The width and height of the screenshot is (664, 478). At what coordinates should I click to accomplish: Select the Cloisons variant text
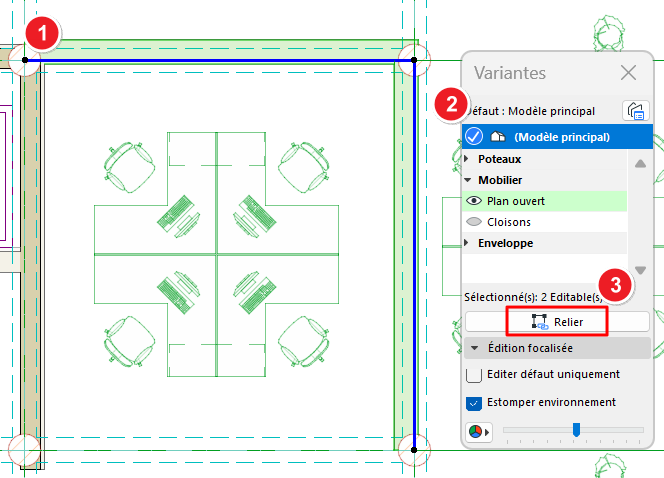click(x=509, y=222)
